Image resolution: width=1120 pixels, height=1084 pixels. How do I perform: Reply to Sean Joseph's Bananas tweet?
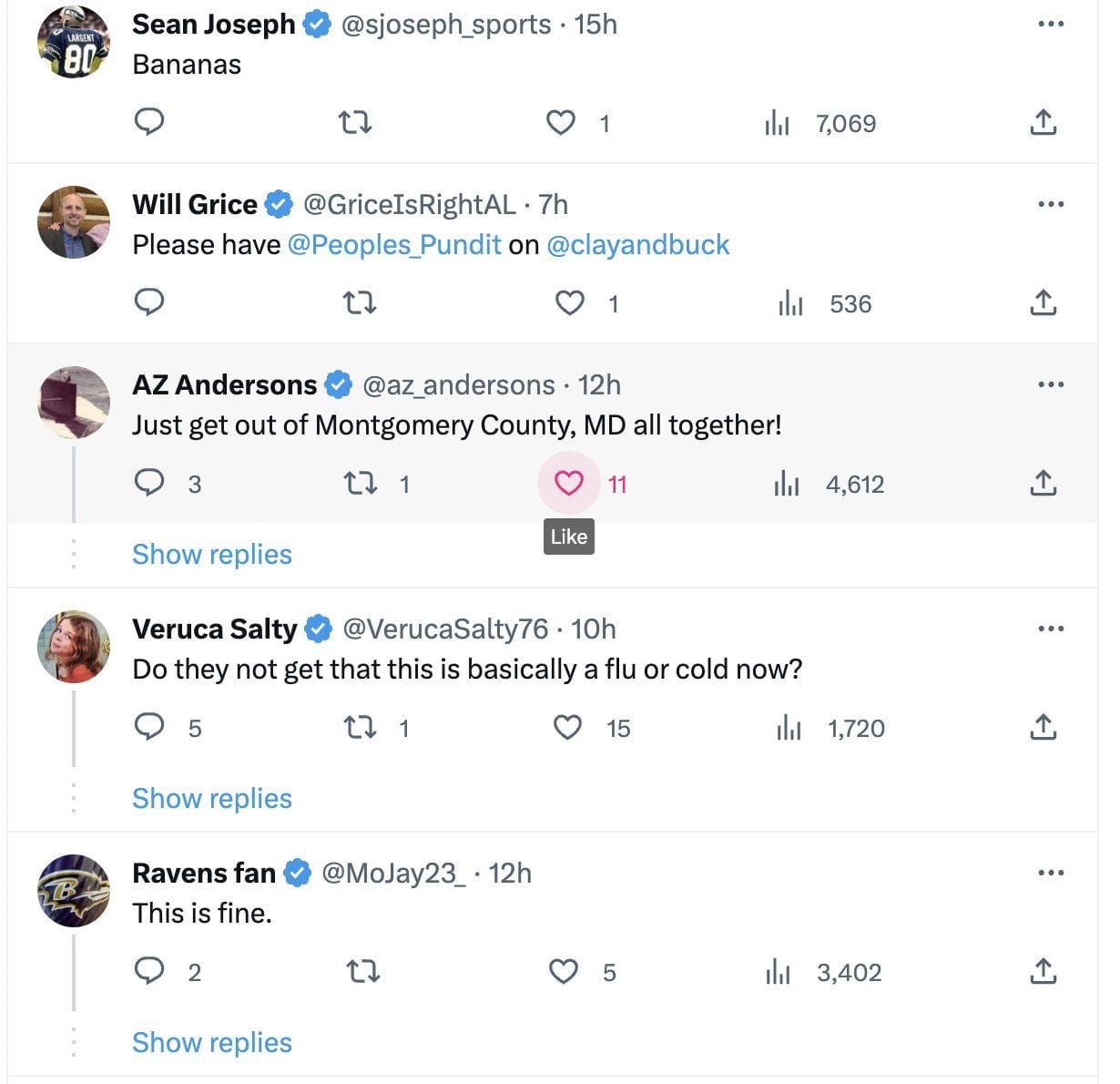click(148, 121)
